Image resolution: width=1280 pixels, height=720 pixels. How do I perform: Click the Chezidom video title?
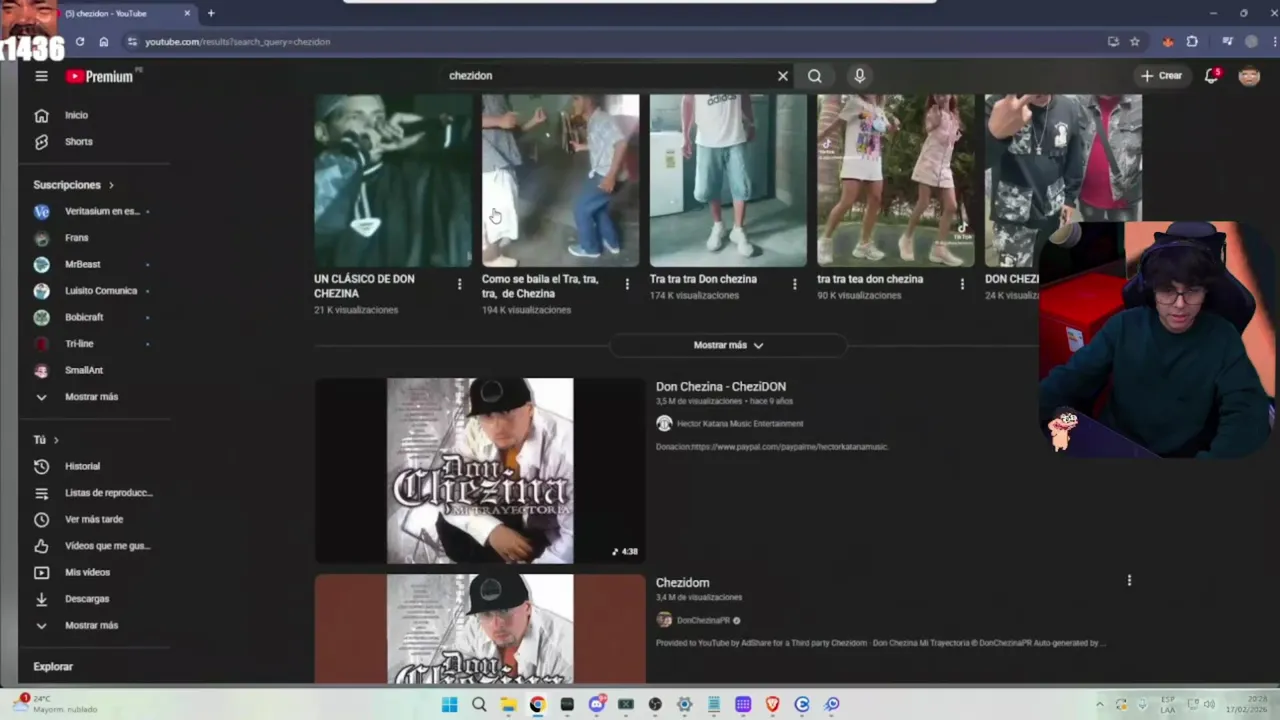(683, 583)
